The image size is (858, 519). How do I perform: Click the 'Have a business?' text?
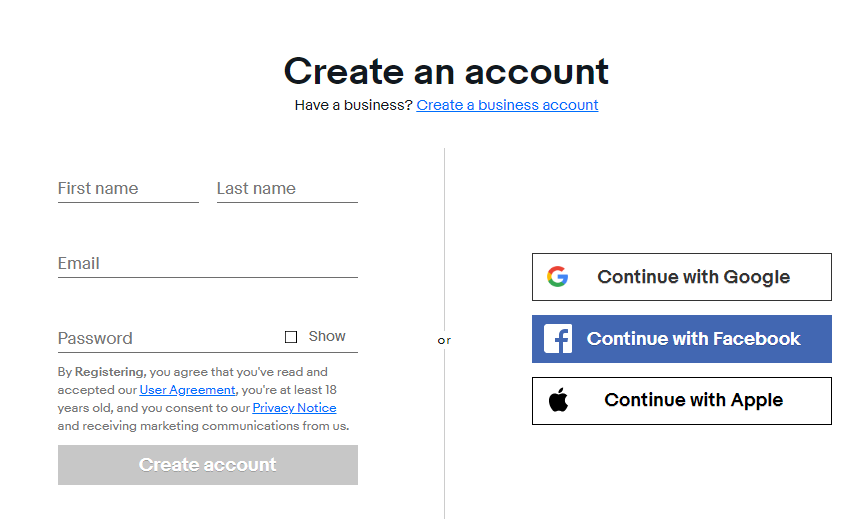[353, 105]
